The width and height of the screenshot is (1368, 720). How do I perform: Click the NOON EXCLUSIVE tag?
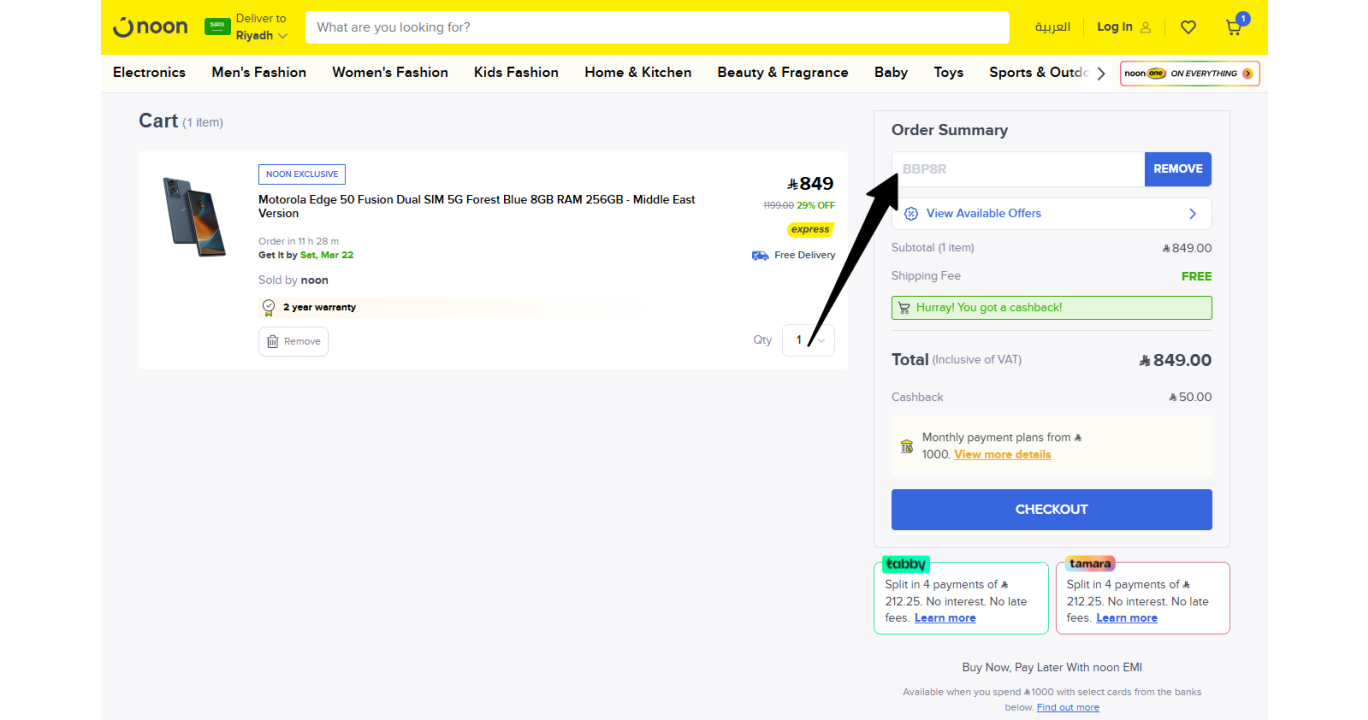[x=302, y=174]
